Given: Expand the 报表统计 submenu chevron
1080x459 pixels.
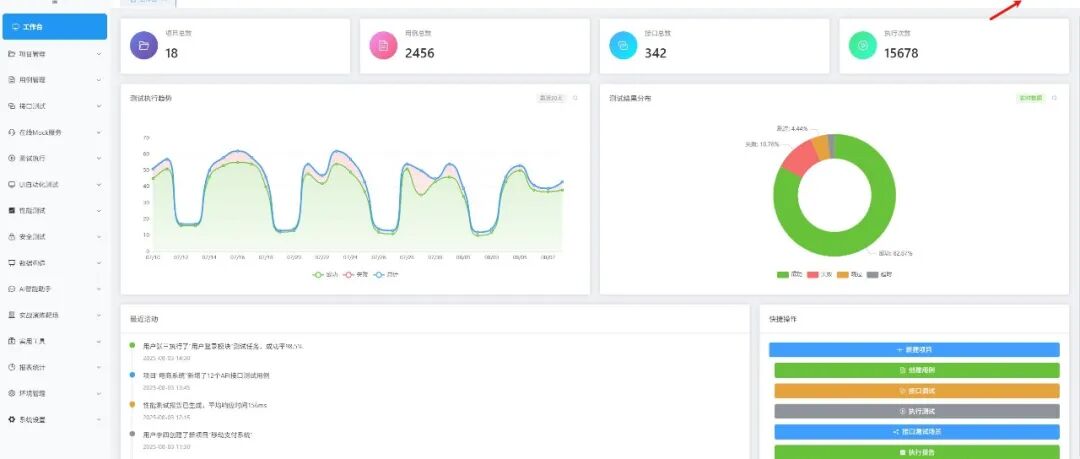Looking at the screenshot, I should tap(99, 367).
